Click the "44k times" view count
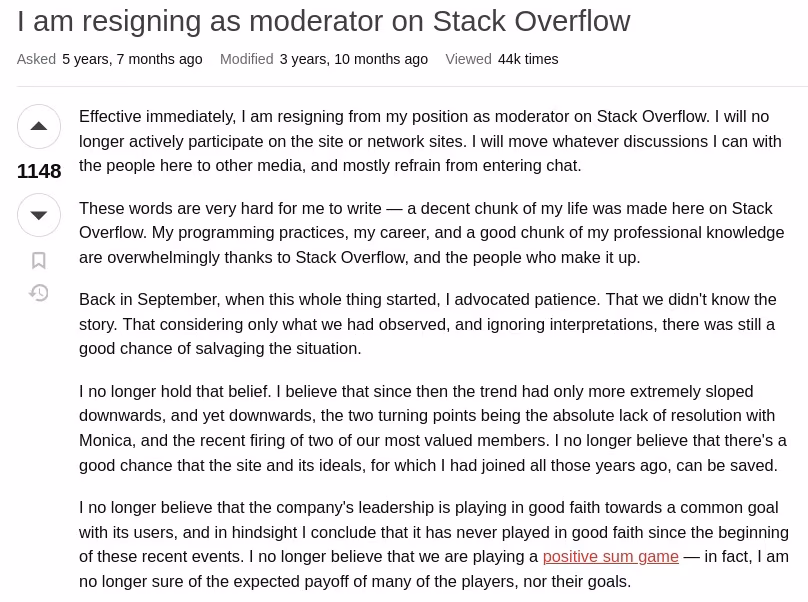Screen dimensions: 808x602 click(528, 59)
